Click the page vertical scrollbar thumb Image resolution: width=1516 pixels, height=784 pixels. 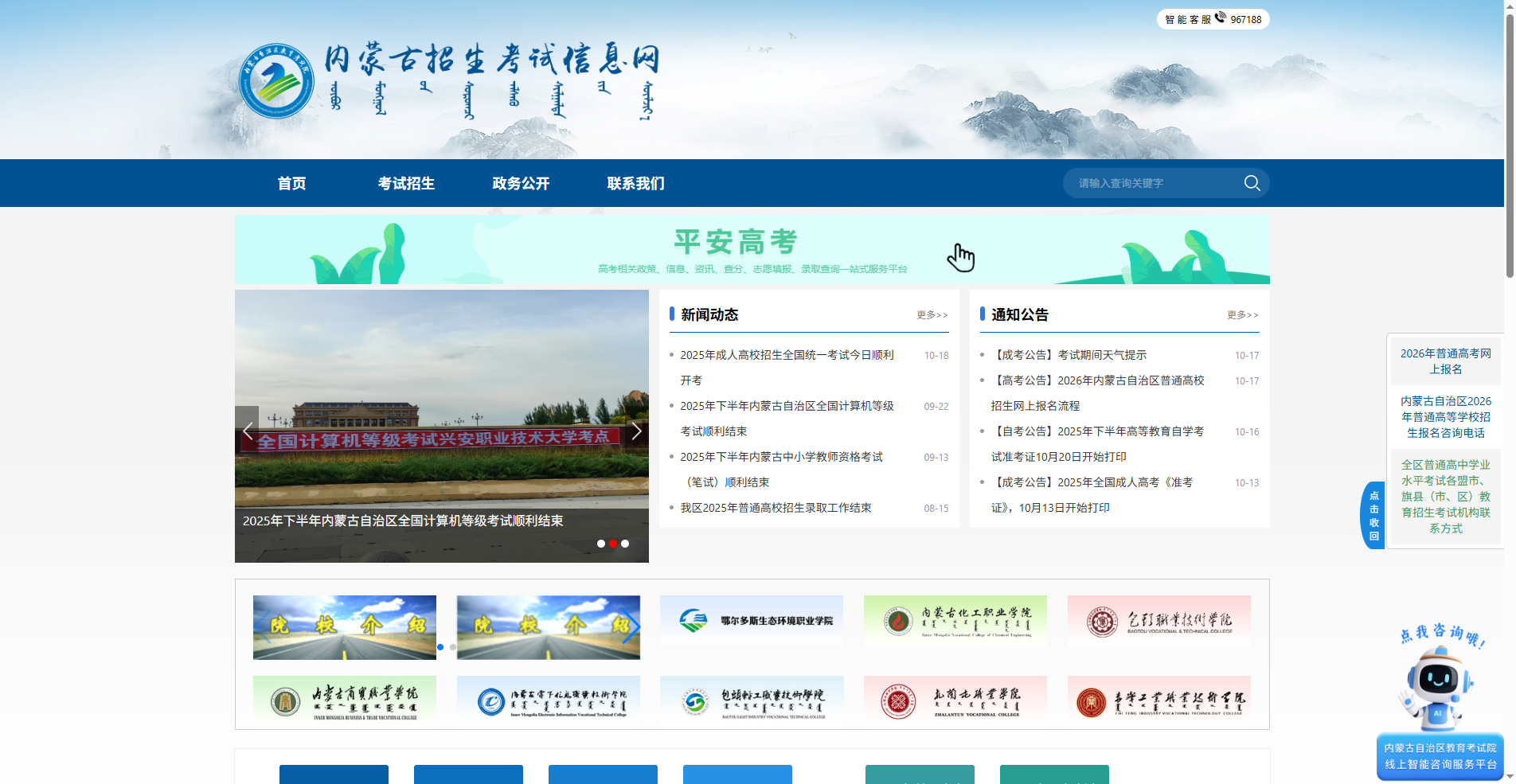click(1509, 143)
